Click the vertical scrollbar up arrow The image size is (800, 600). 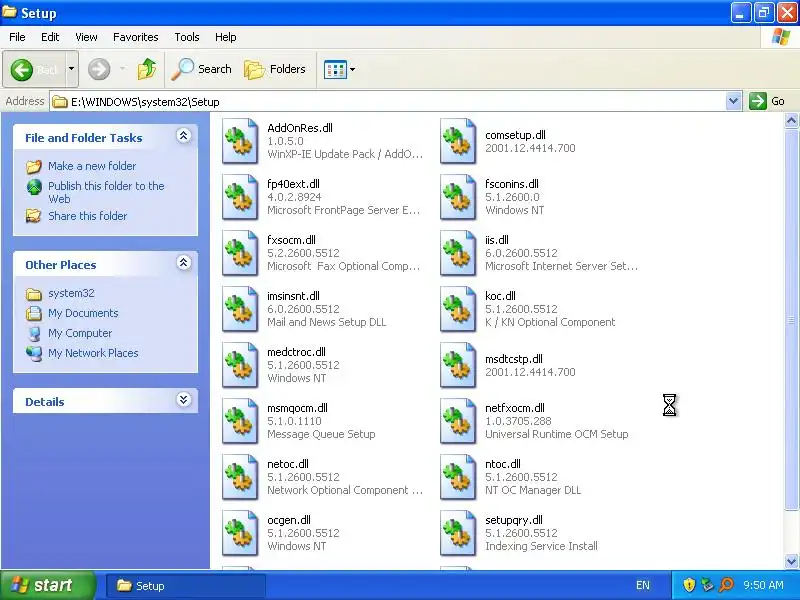click(791, 120)
